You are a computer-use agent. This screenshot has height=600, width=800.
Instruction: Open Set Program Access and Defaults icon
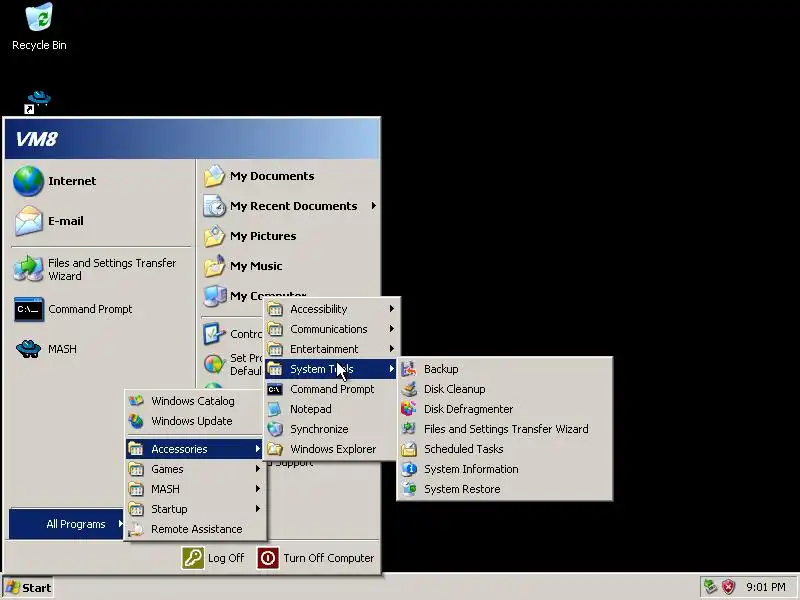(214, 364)
